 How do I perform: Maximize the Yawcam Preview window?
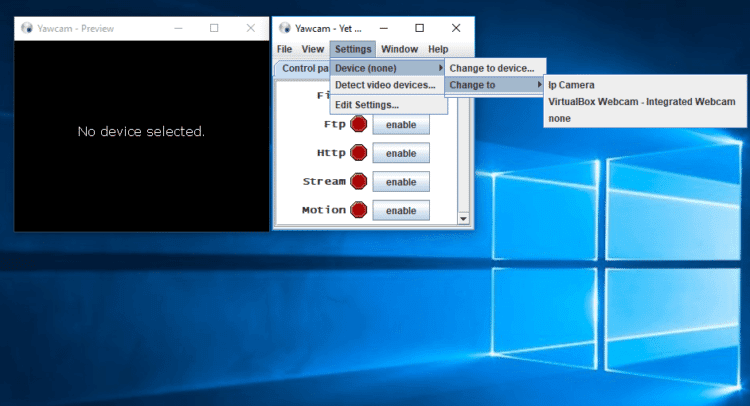point(214,28)
